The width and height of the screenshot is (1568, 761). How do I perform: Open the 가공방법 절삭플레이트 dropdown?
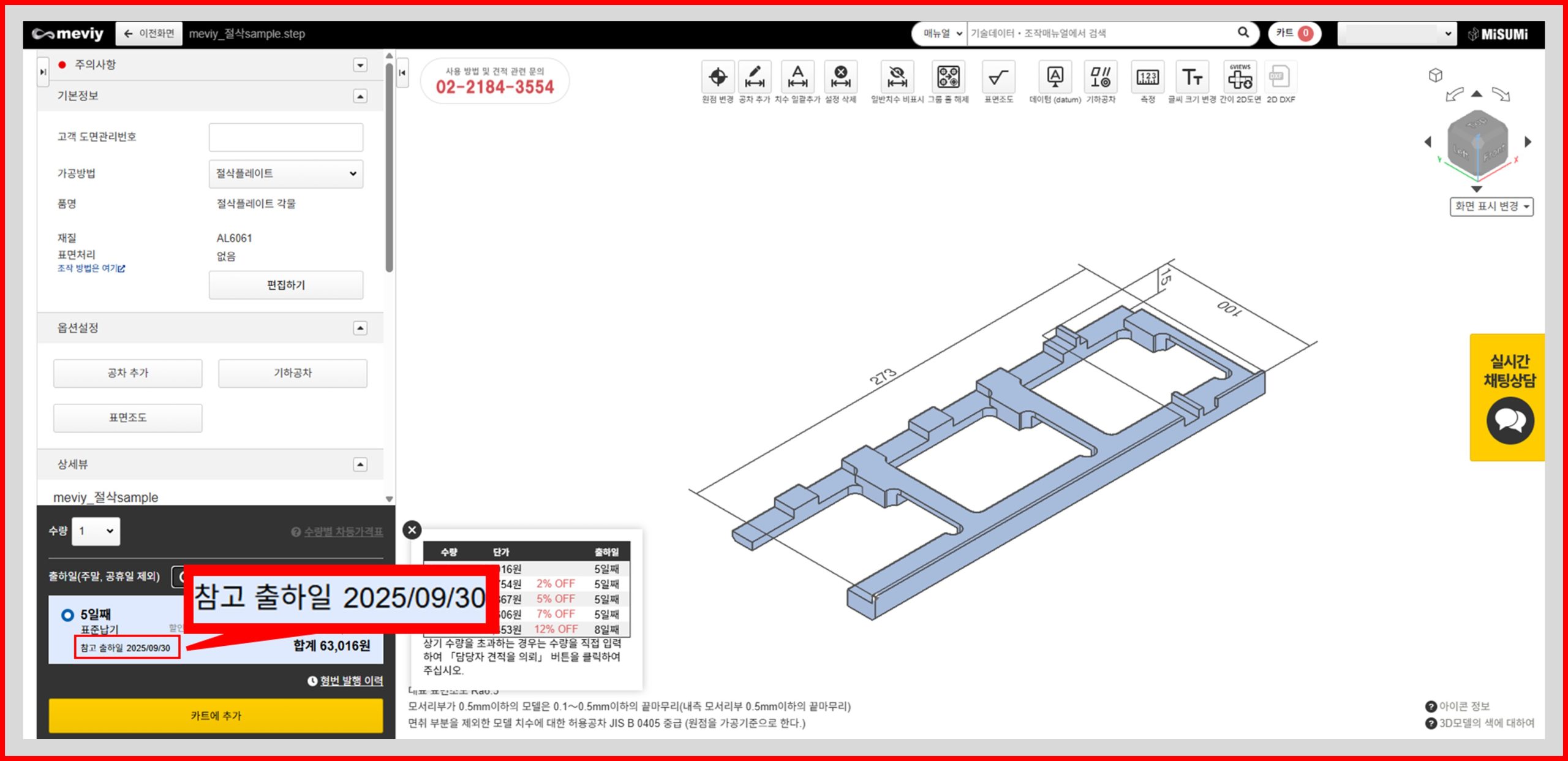pyautogui.click(x=285, y=174)
